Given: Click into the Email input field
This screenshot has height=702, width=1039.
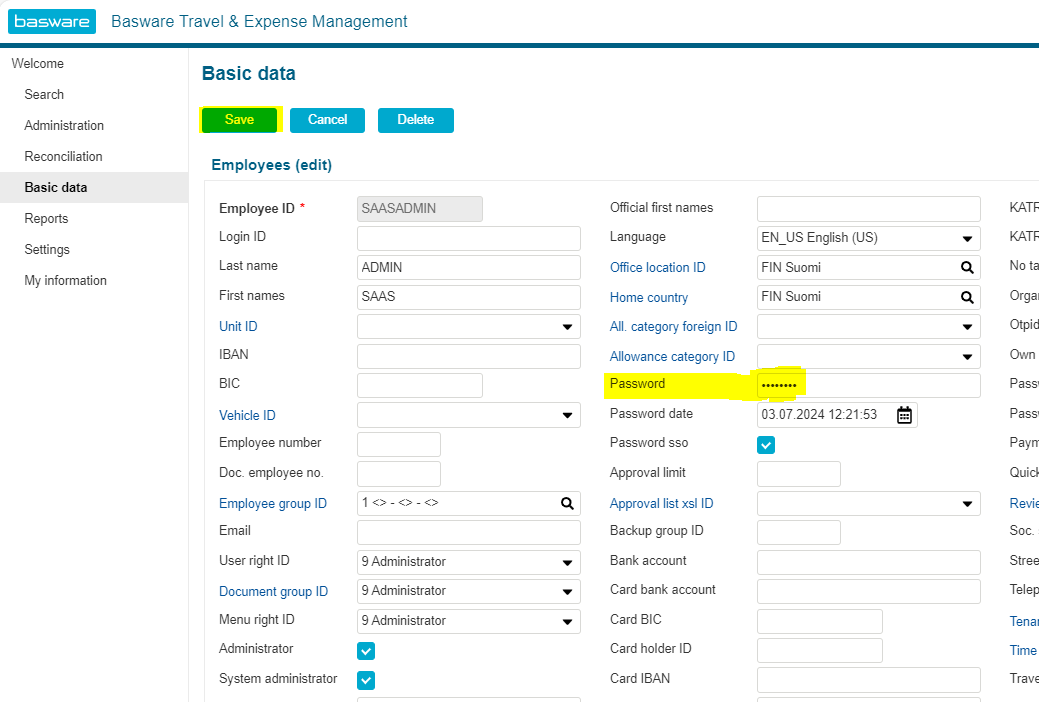Looking at the screenshot, I should pyautogui.click(x=468, y=532).
